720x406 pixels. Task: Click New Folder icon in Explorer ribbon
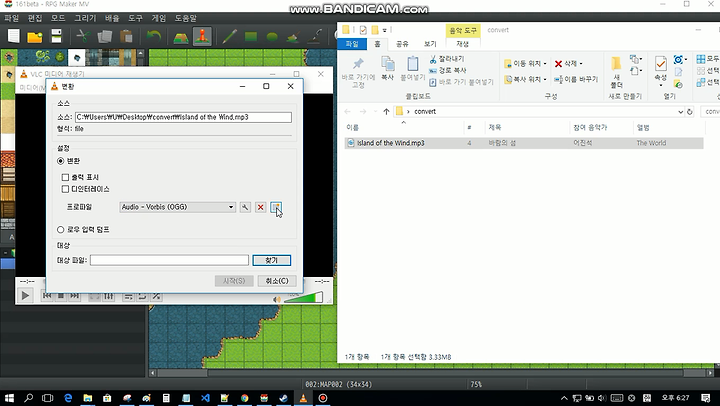(x=616, y=64)
